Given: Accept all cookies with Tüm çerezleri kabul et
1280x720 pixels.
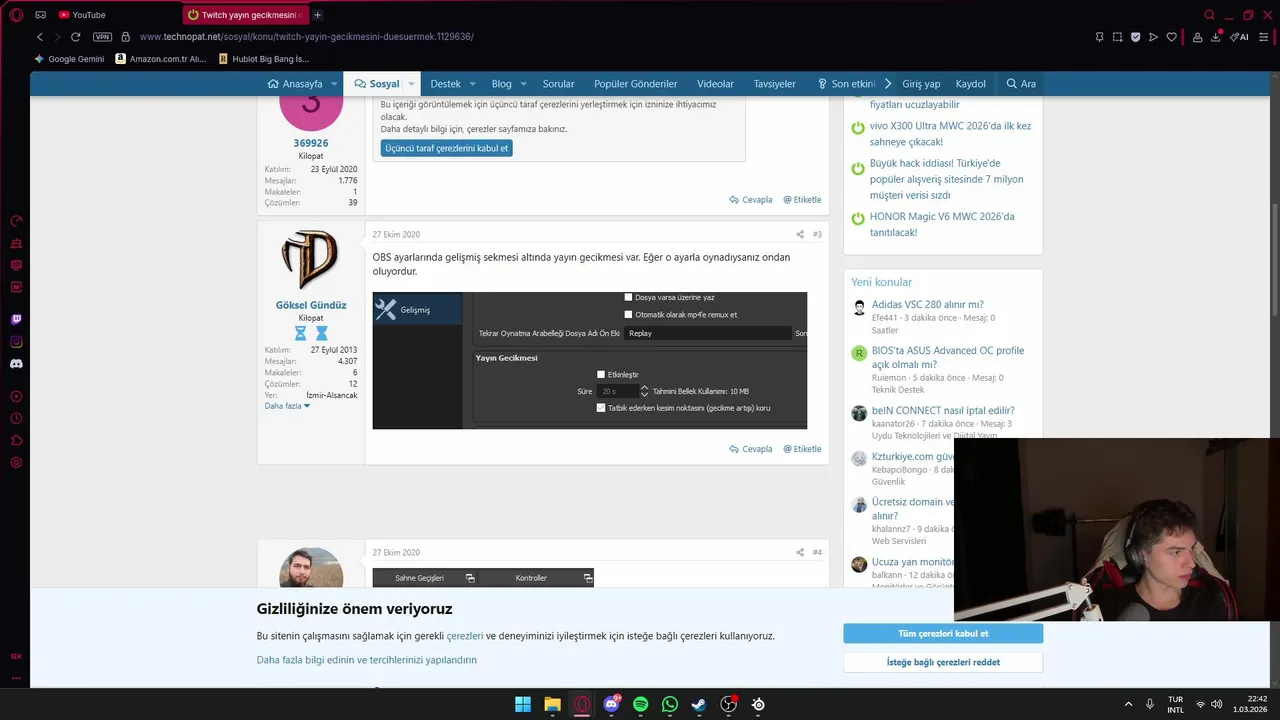Looking at the screenshot, I should (943, 633).
